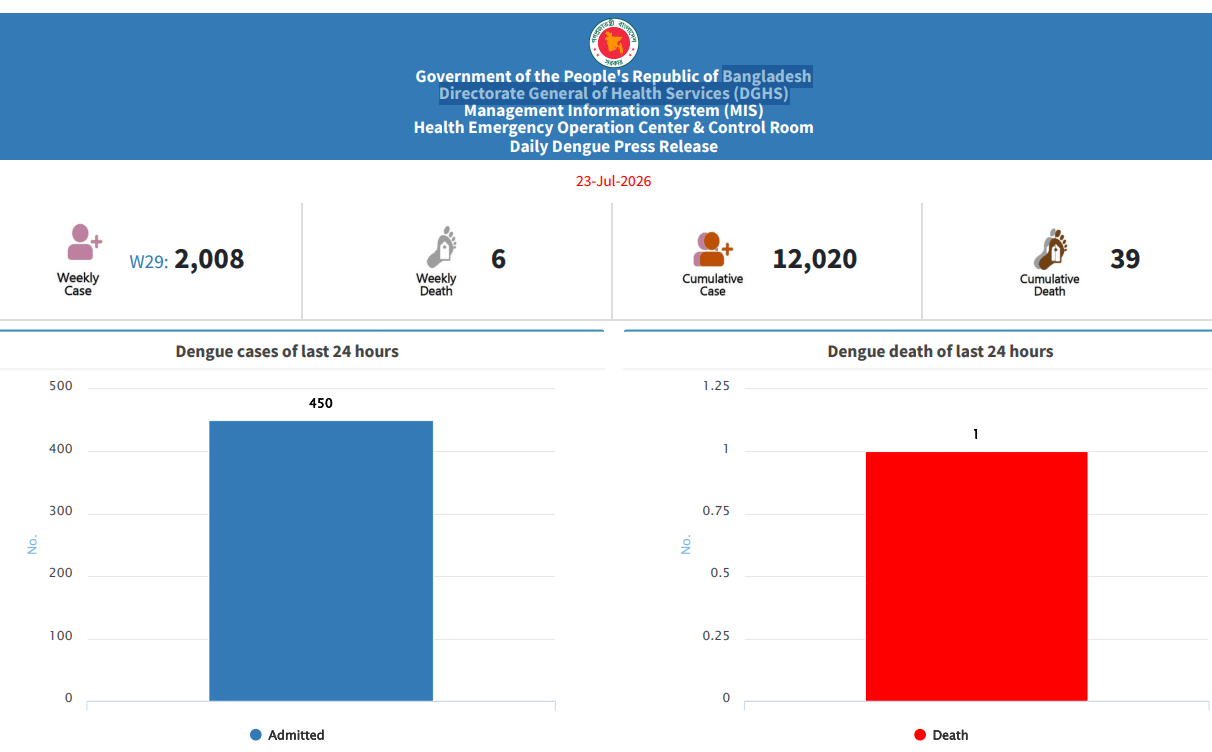Toggle the Admitted legend item
Screen dimensions: 1212x752
pos(287,735)
